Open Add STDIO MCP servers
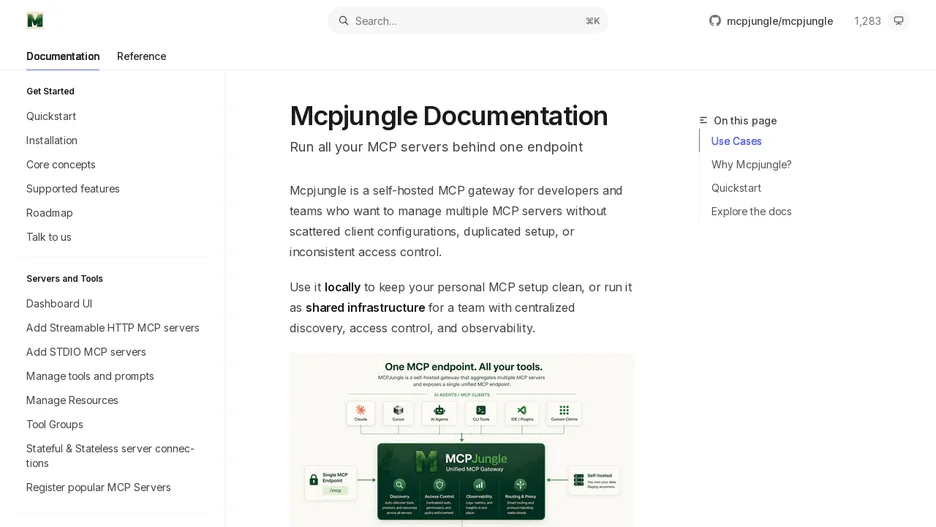Viewport: 936px width, 527px height. click(x=86, y=352)
